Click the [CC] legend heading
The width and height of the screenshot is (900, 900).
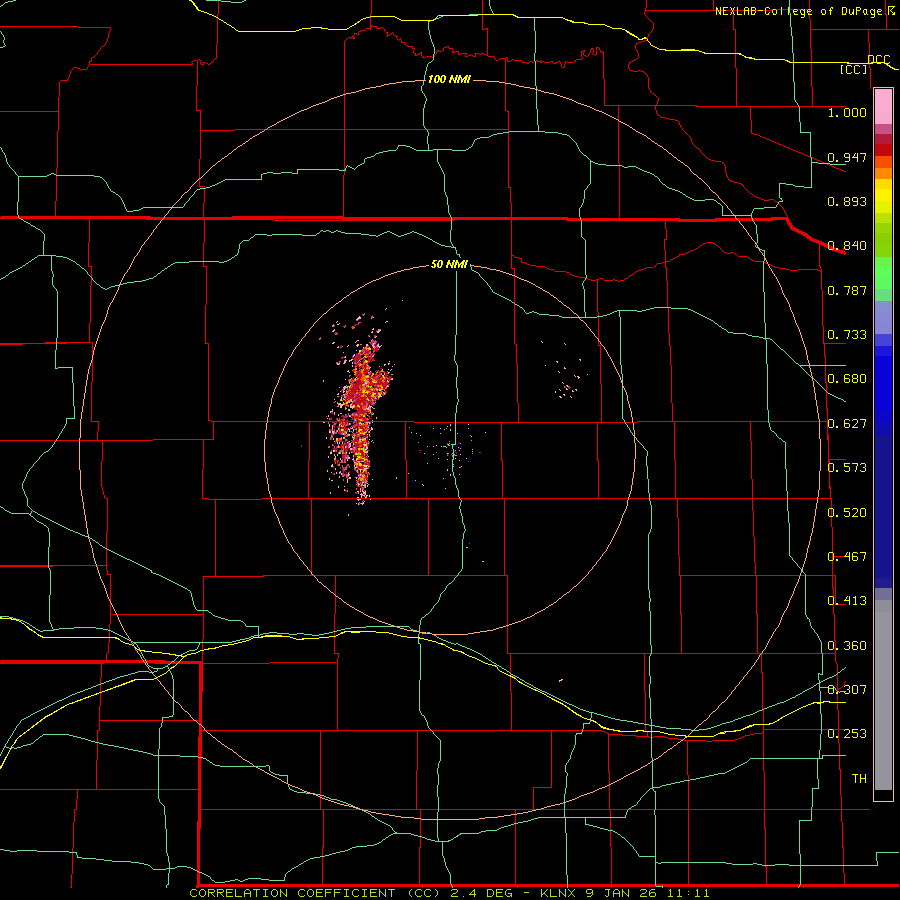pos(854,69)
